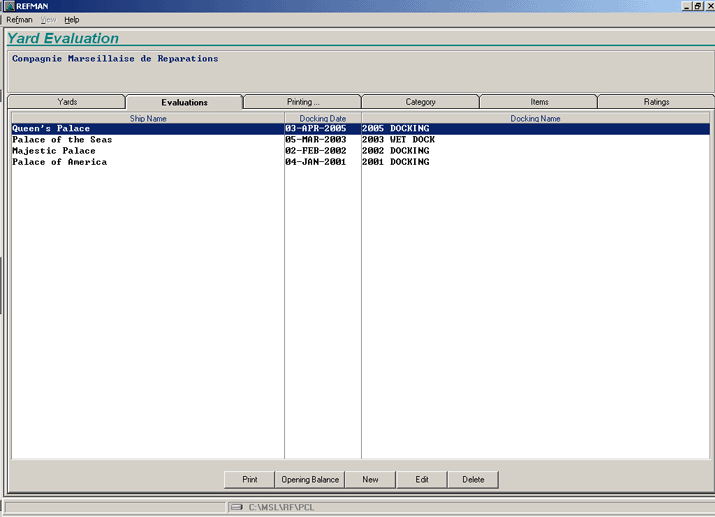
Task: Select the Palace of the Seas row
Action: [62, 140]
